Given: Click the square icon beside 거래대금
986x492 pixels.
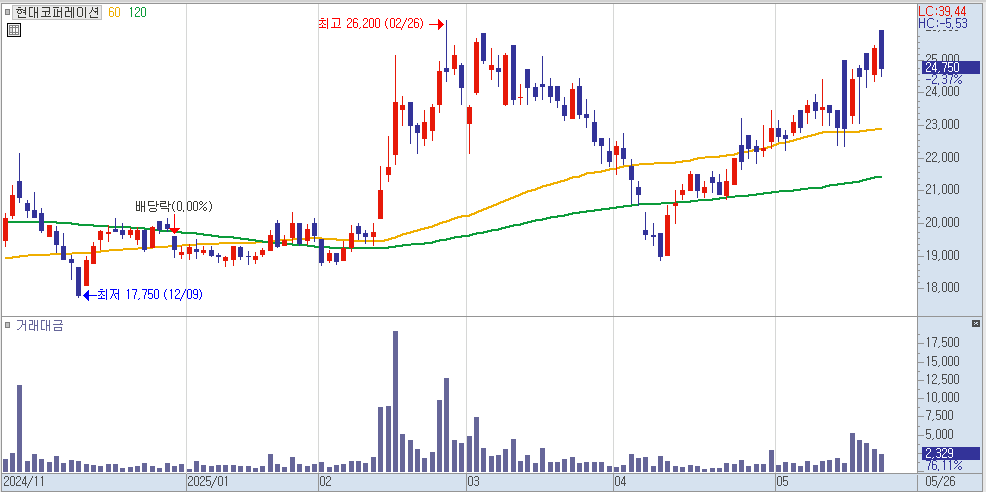Looking at the screenshot, I should coord(8,325).
